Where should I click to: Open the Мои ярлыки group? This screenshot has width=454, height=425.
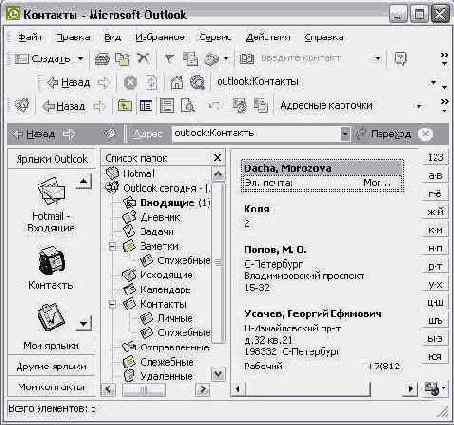(52, 346)
